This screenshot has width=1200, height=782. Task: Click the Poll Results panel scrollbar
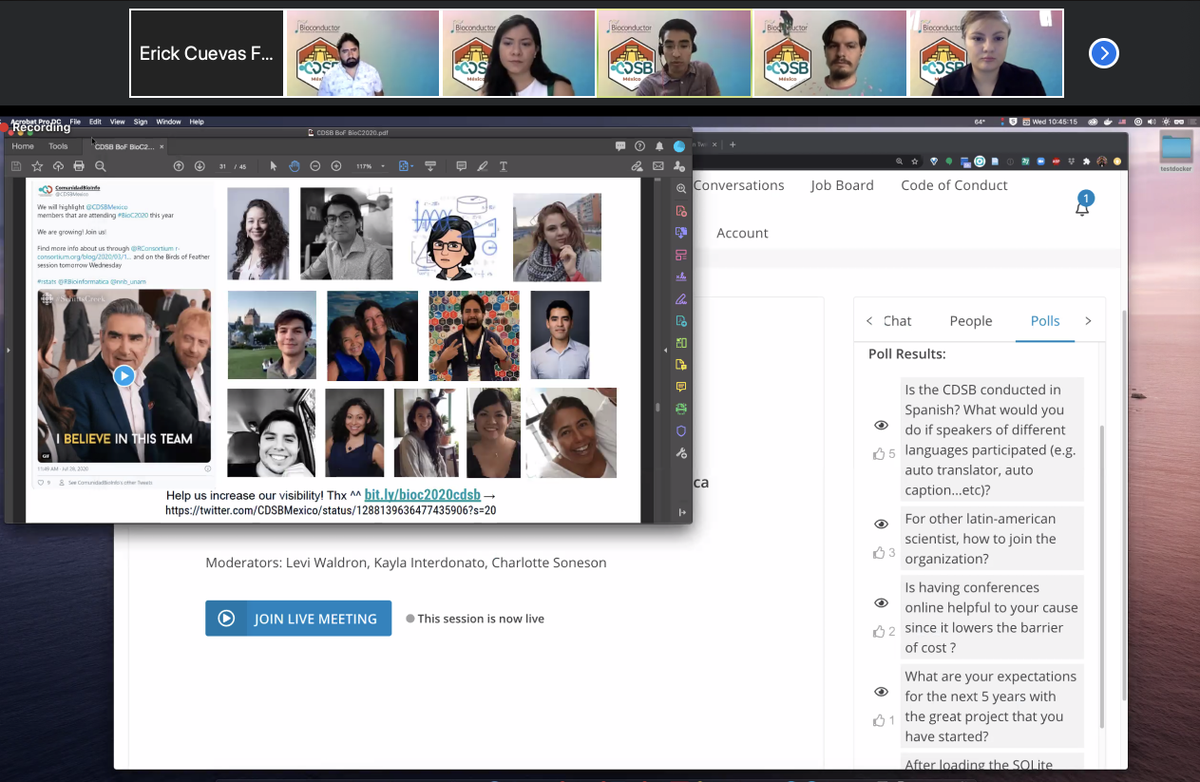click(1101, 575)
